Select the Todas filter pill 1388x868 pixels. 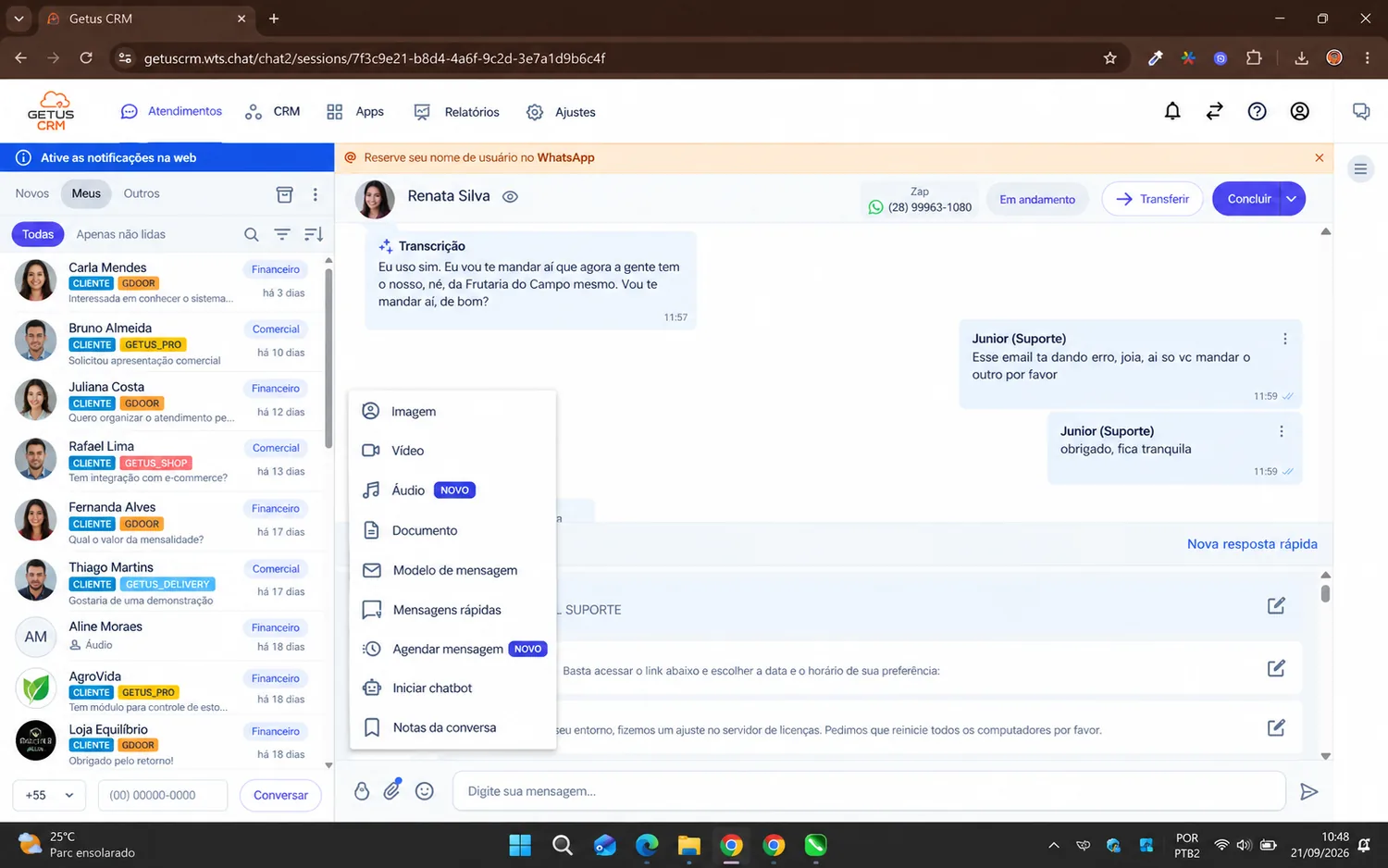(x=38, y=234)
